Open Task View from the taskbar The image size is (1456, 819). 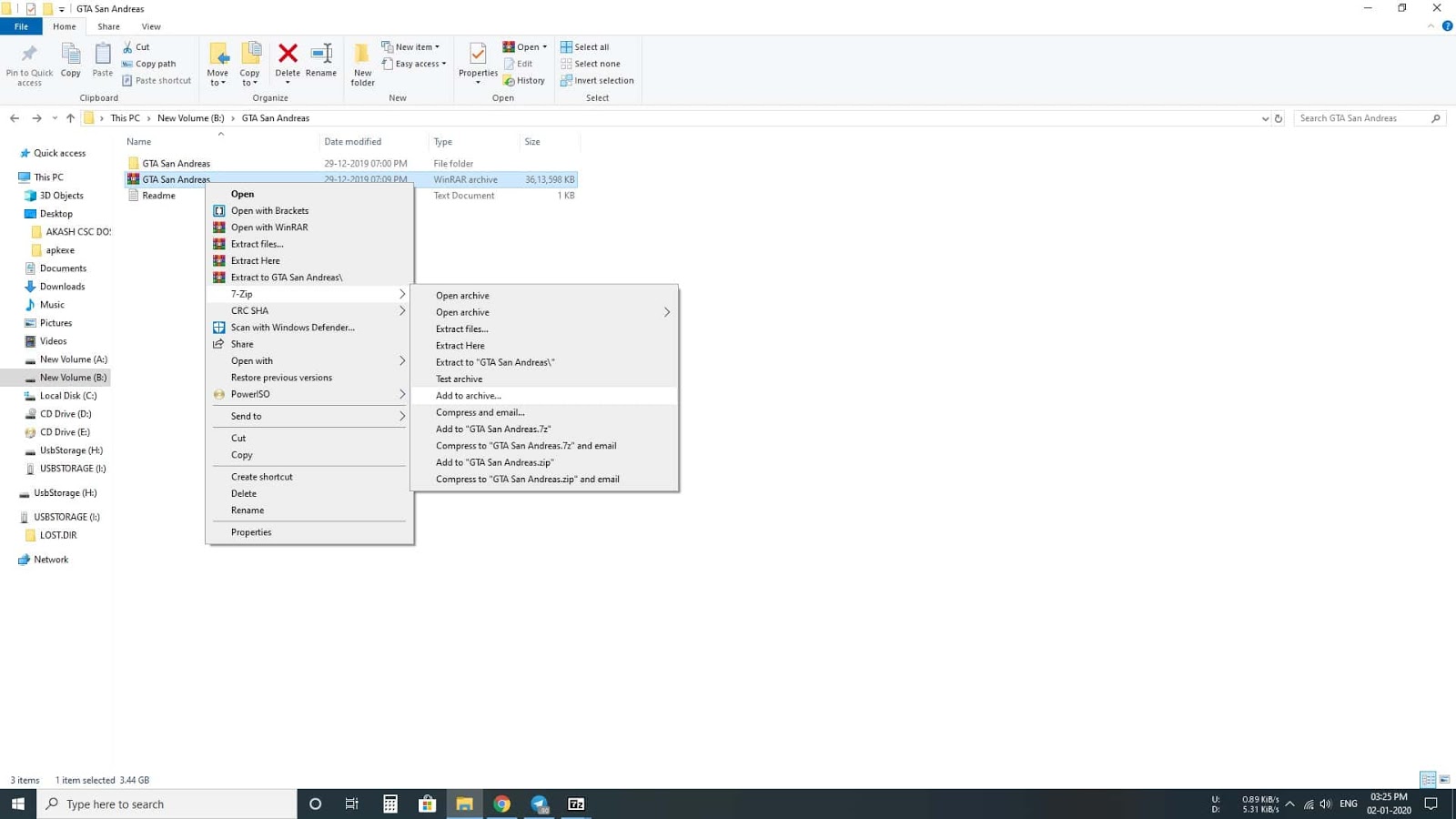click(352, 804)
